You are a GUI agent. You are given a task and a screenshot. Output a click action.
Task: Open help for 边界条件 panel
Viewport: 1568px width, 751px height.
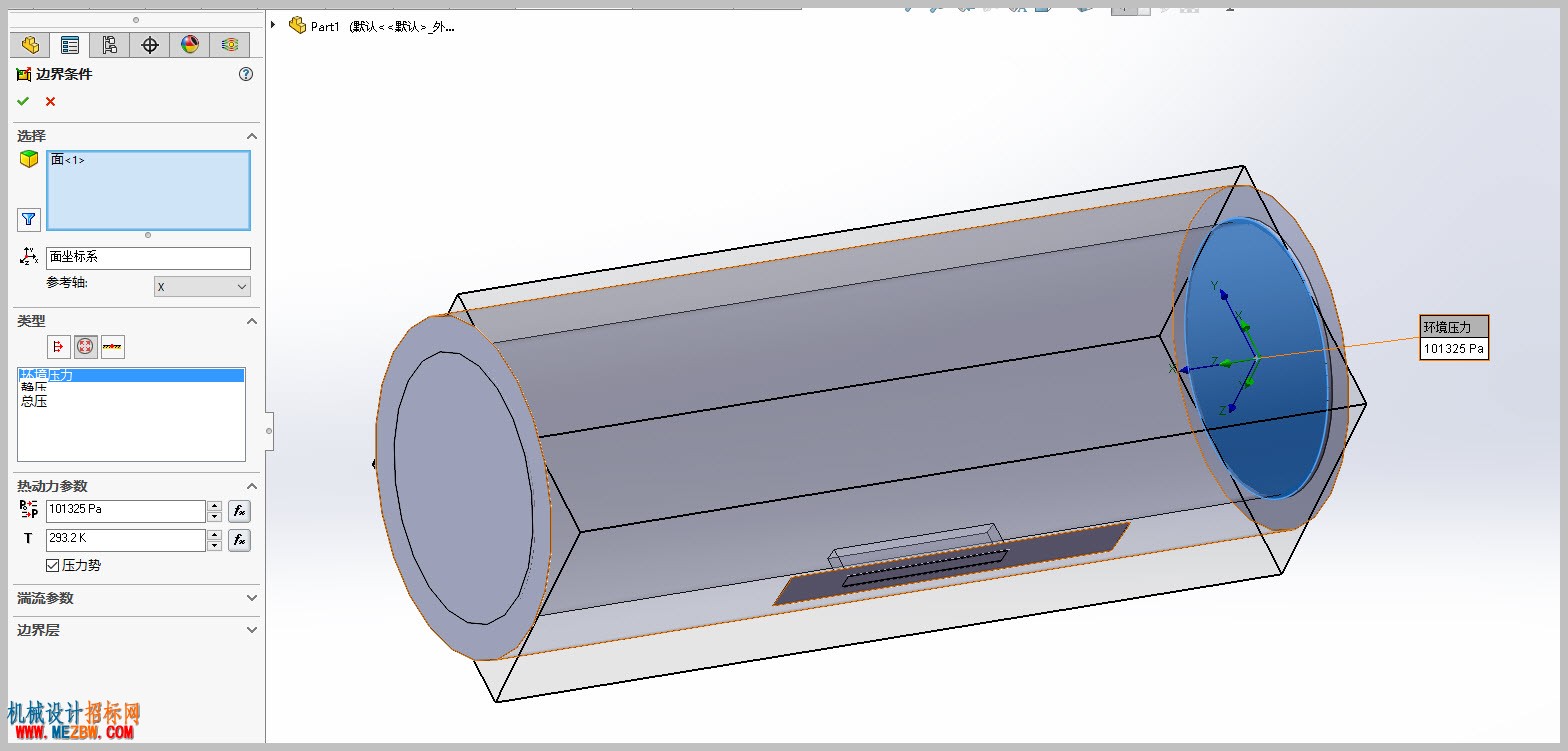tap(246, 74)
